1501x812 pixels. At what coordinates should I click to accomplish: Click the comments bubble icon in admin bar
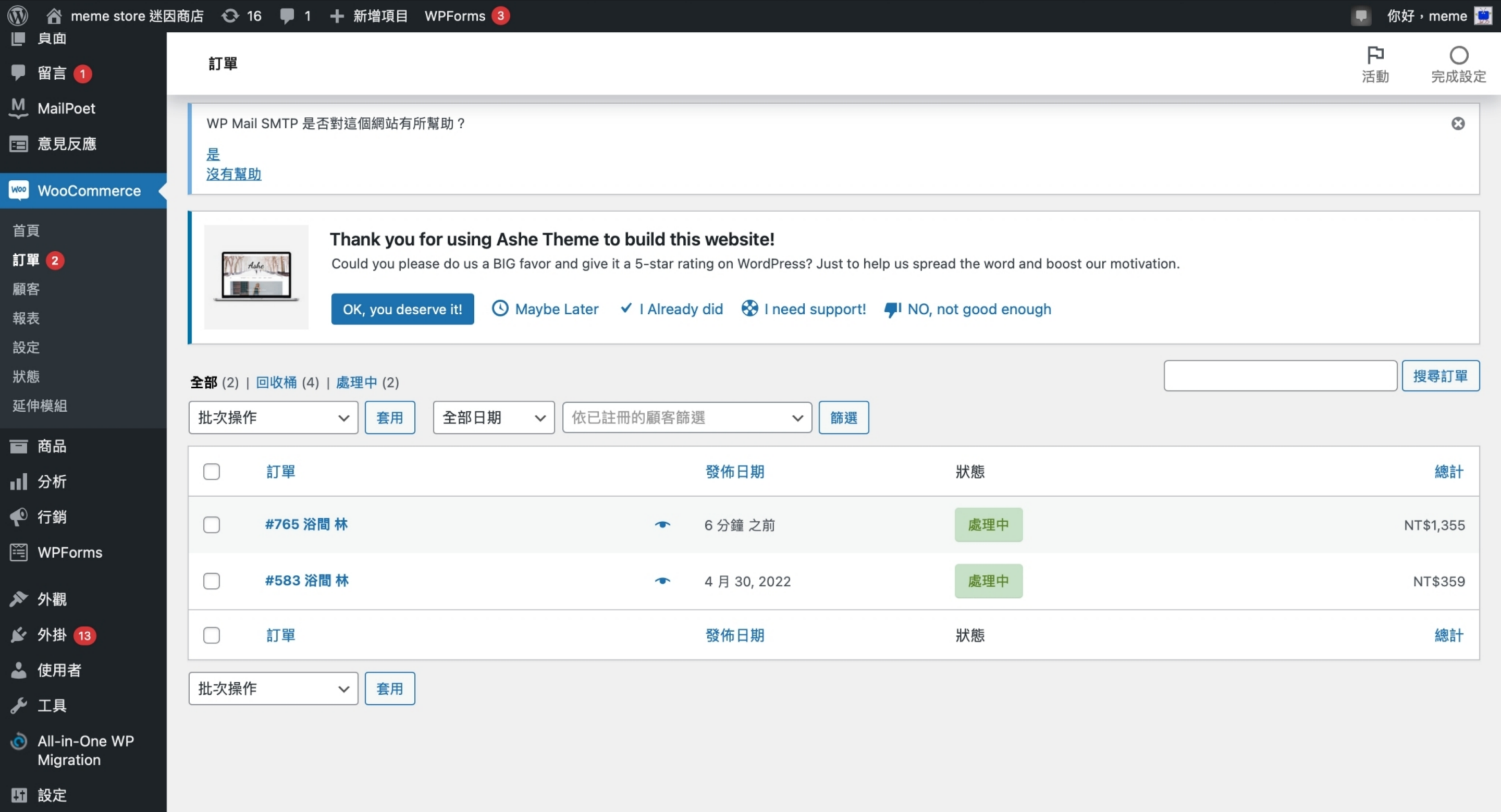287,16
